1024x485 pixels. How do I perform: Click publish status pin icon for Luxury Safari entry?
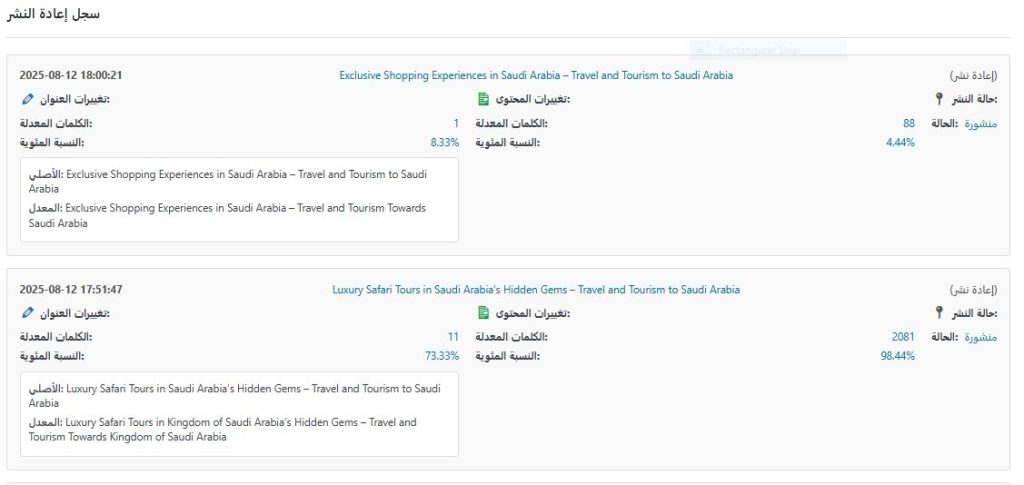[938, 313]
